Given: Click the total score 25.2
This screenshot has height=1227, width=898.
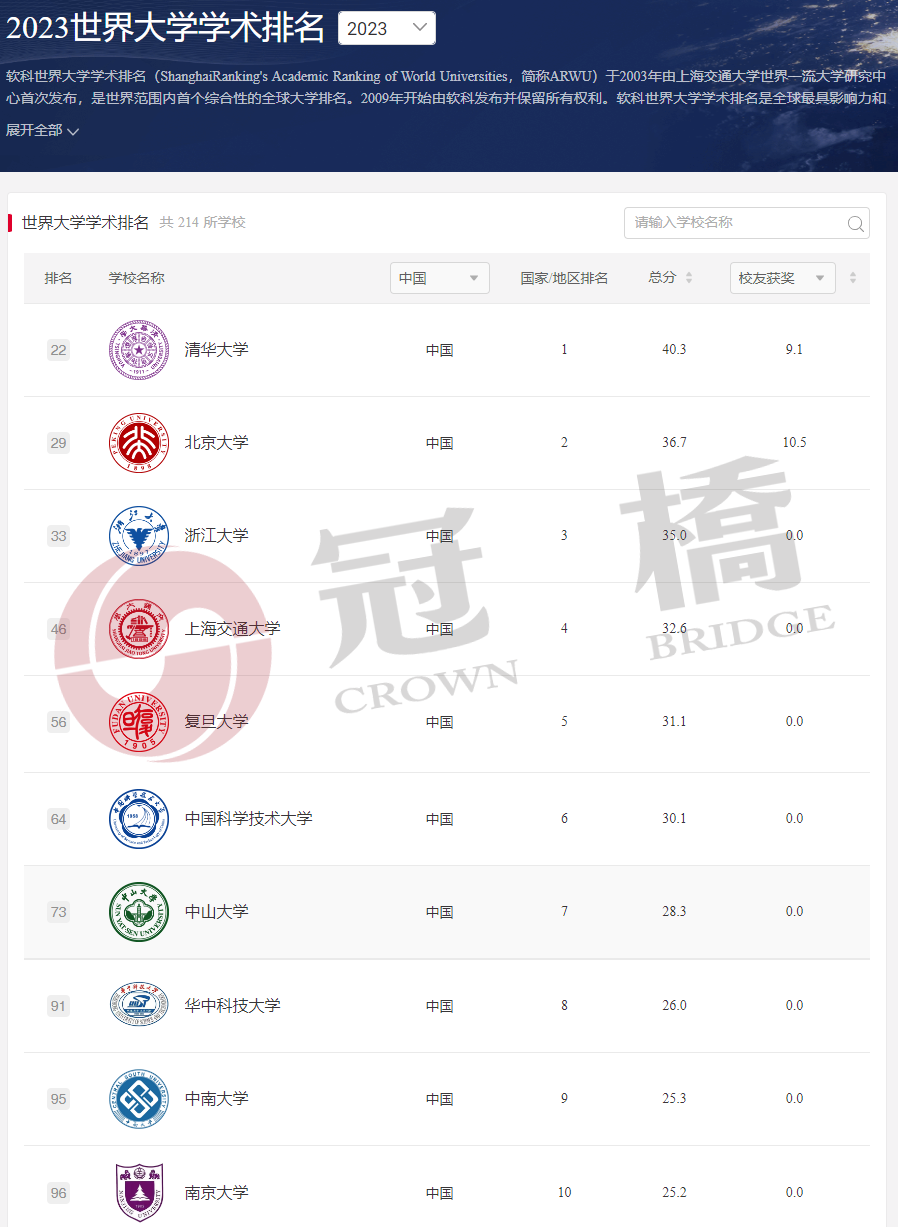Looking at the screenshot, I should coord(674,1192).
